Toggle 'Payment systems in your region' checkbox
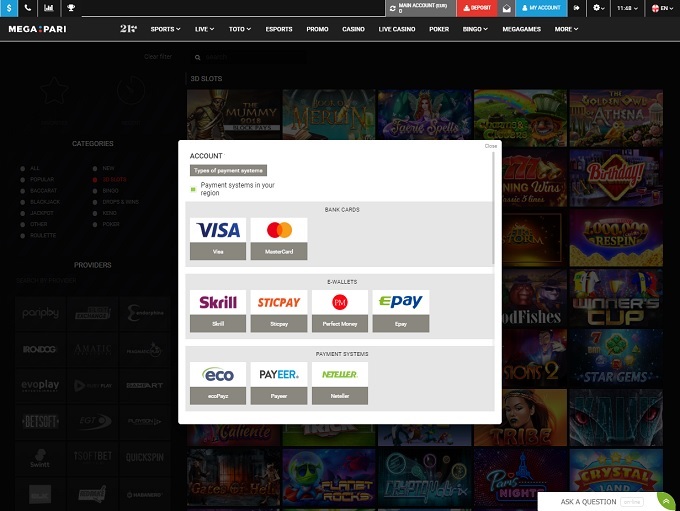 194,188
